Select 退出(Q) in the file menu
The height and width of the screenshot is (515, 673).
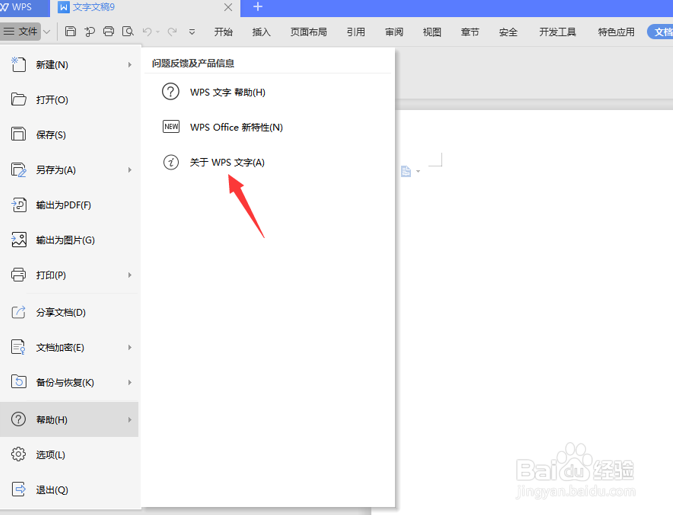[70, 490]
